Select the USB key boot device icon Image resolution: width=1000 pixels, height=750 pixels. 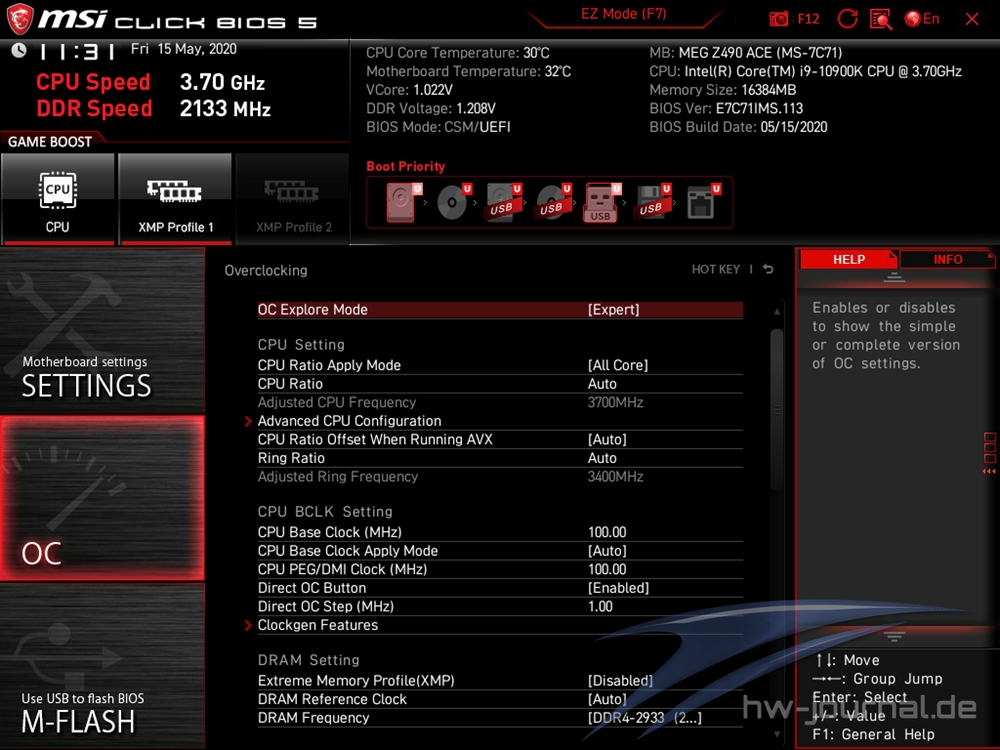pos(601,202)
